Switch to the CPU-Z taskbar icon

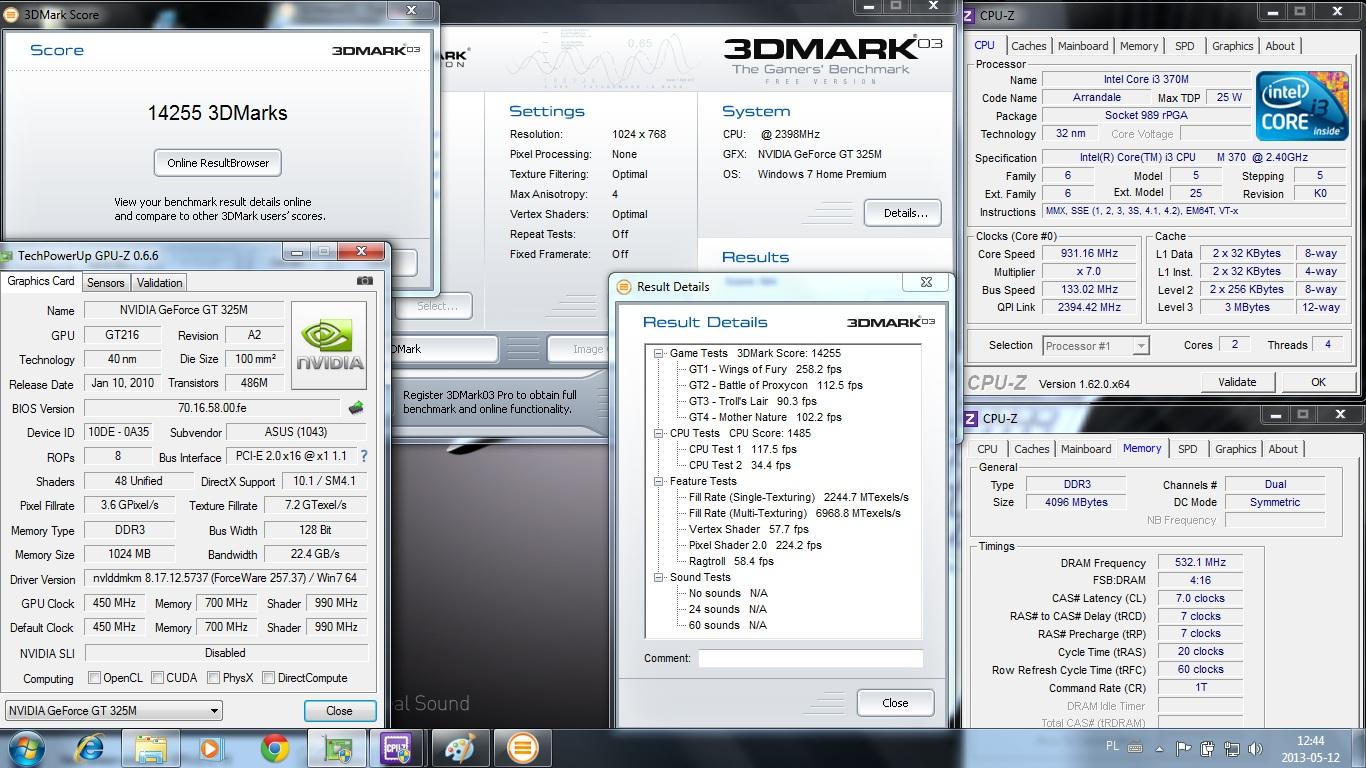(x=398, y=747)
